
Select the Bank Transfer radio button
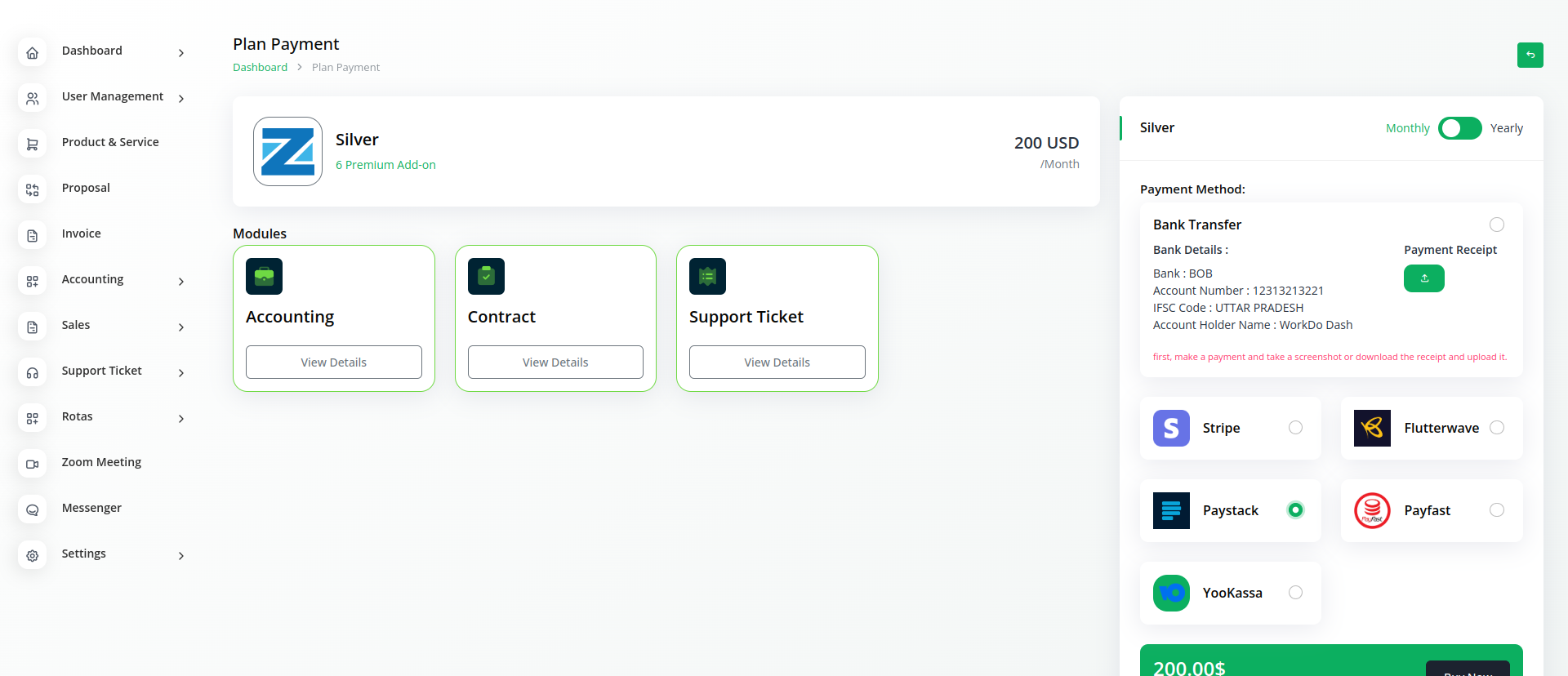pyautogui.click(x=1496, y=225)
